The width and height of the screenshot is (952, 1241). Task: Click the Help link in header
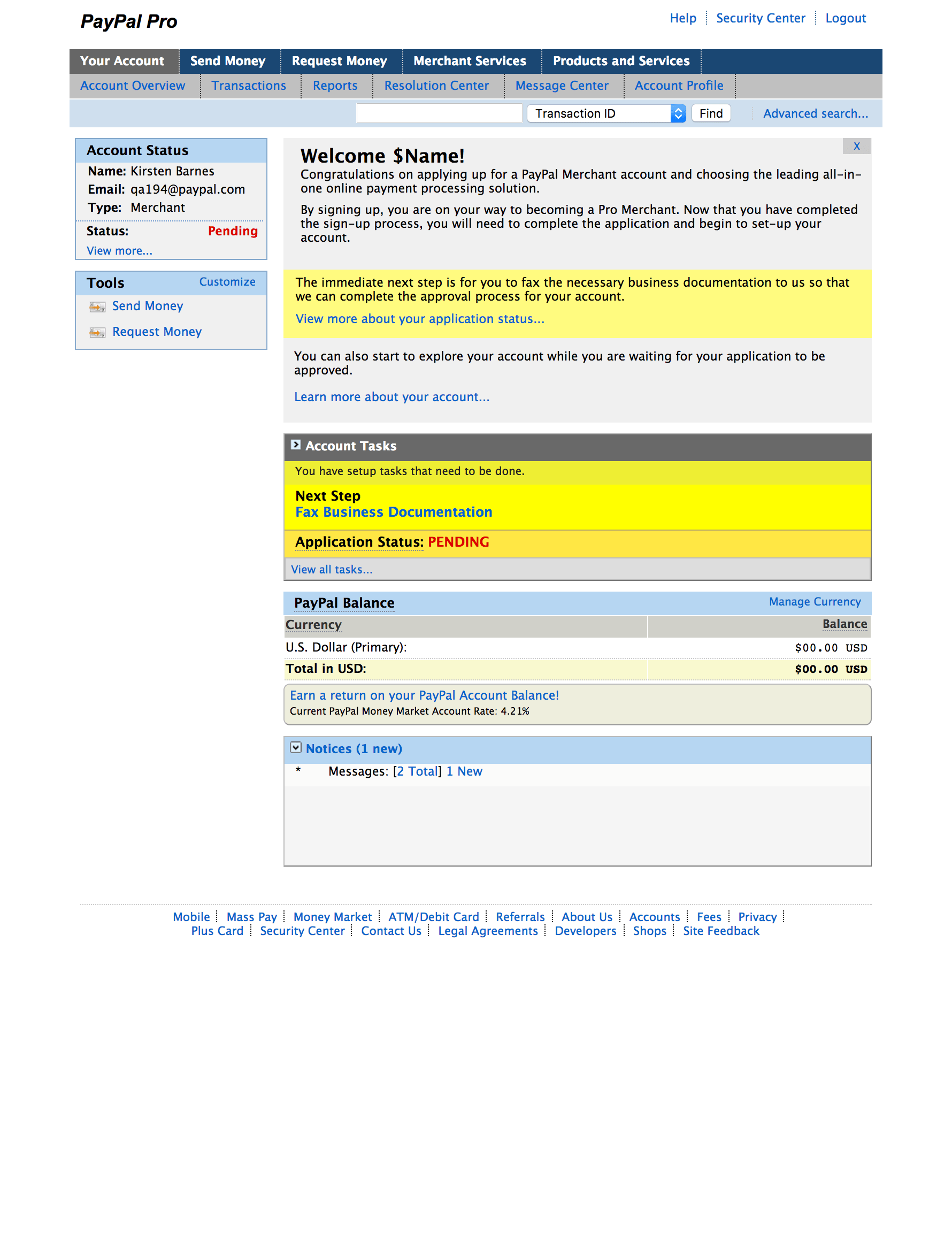coord(683,18)
